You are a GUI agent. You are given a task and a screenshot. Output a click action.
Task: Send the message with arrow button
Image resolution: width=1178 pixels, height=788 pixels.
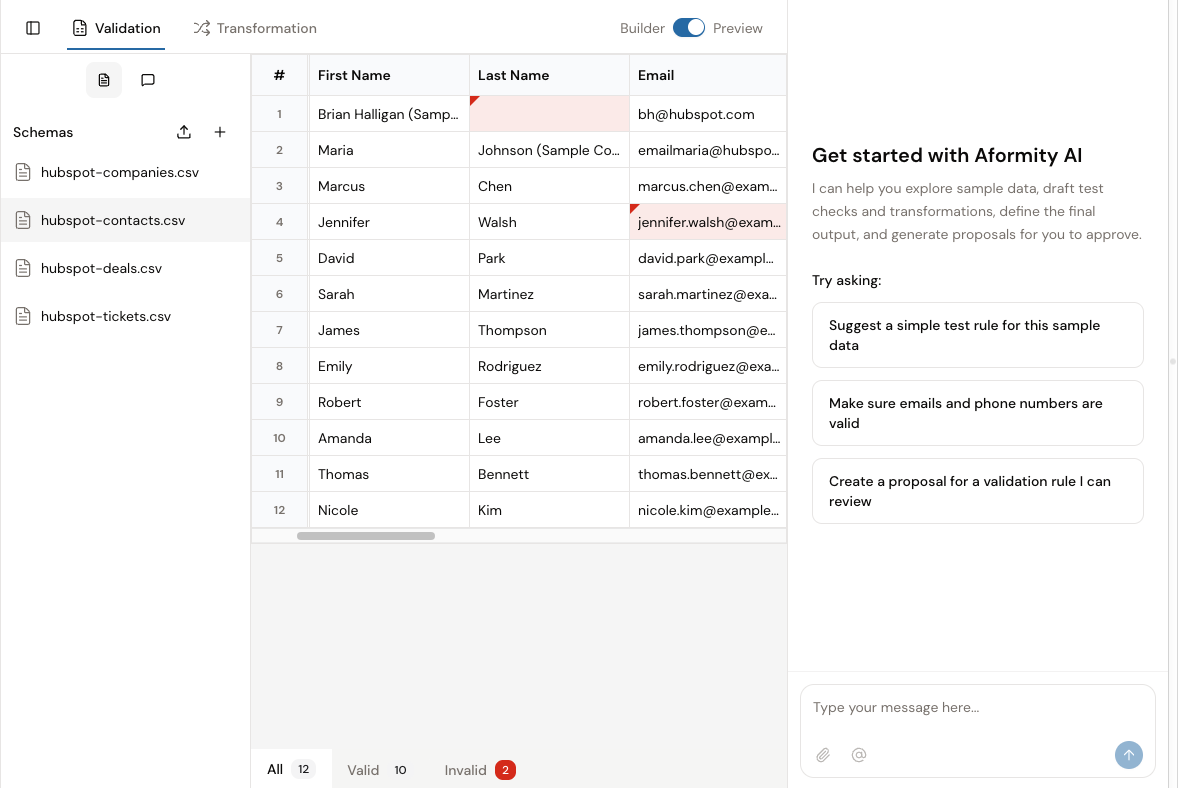point(1128,755)
